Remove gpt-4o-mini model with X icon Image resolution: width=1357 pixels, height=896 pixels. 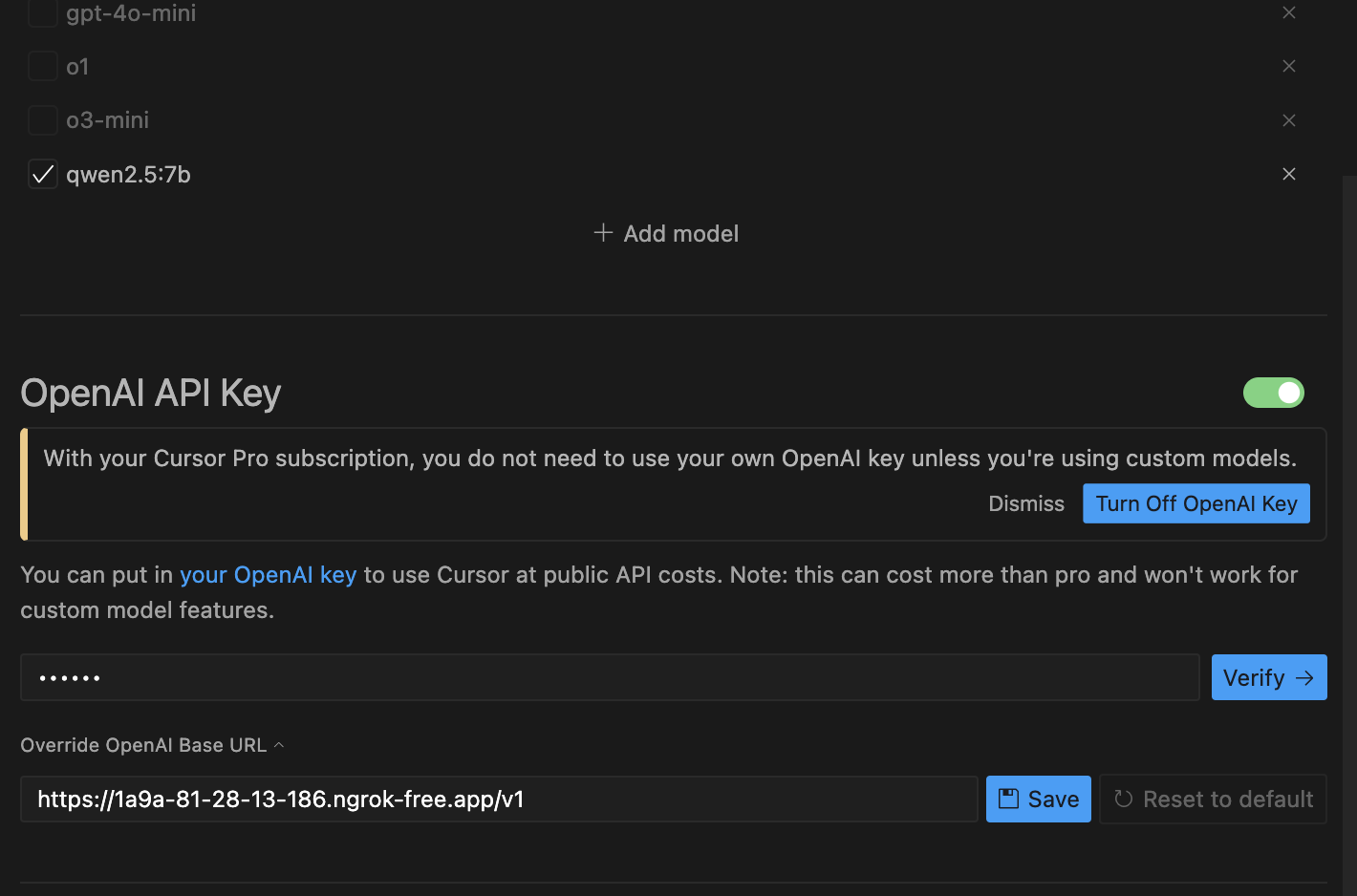(x=1288, y=12)
